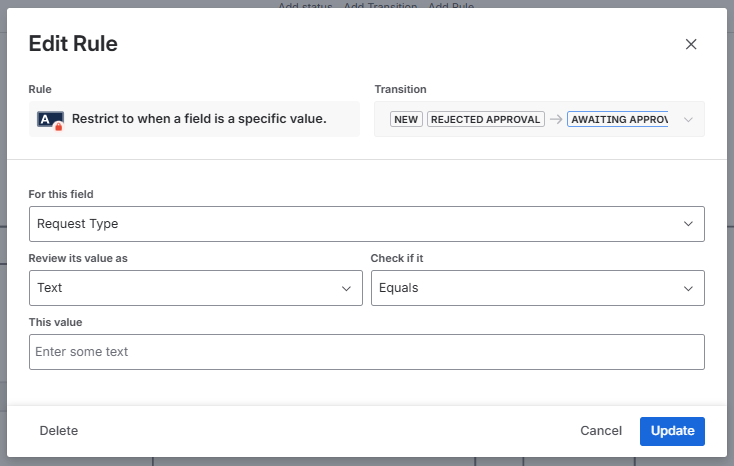734x466 pixels.
Task: Cancel editing the rule
Action: tap(601, 431)
